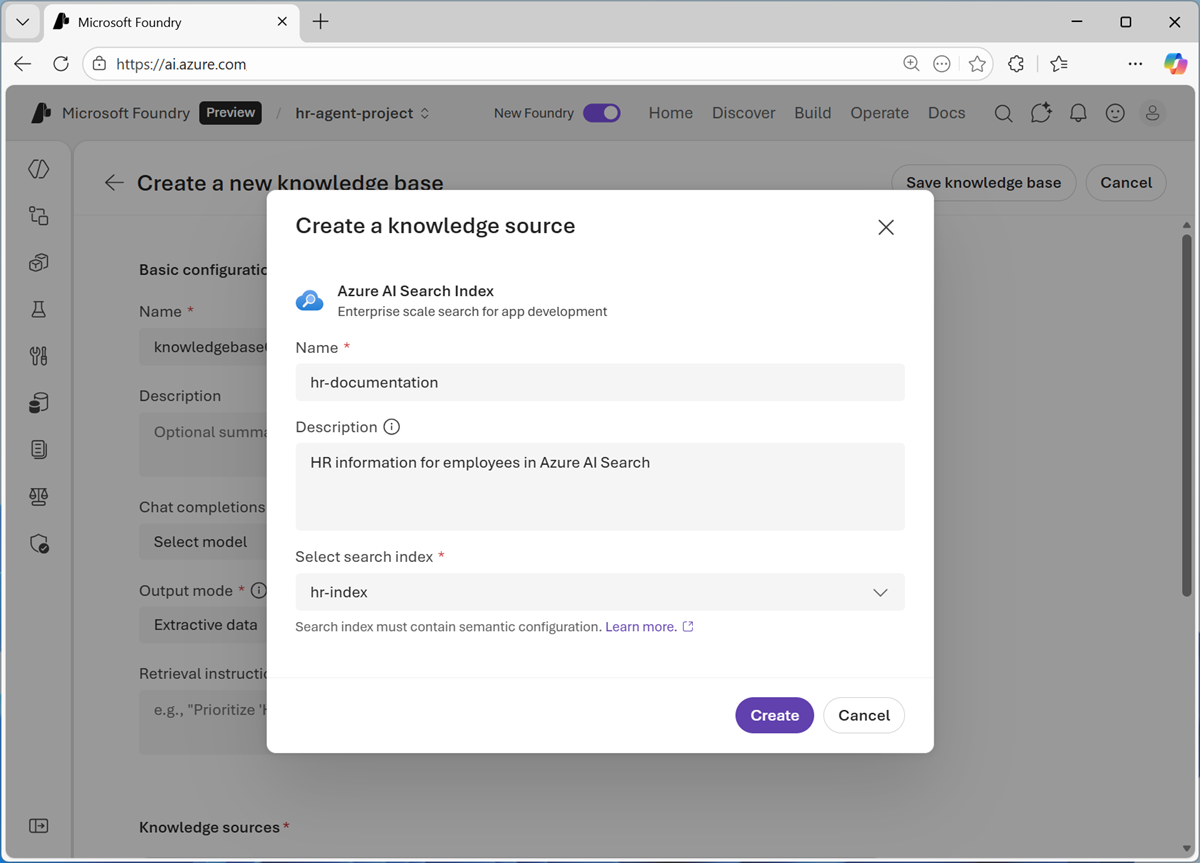
Task: Open the browser settings ellipsis menu
Action: pyautogui.click(x=1135, y=64)
